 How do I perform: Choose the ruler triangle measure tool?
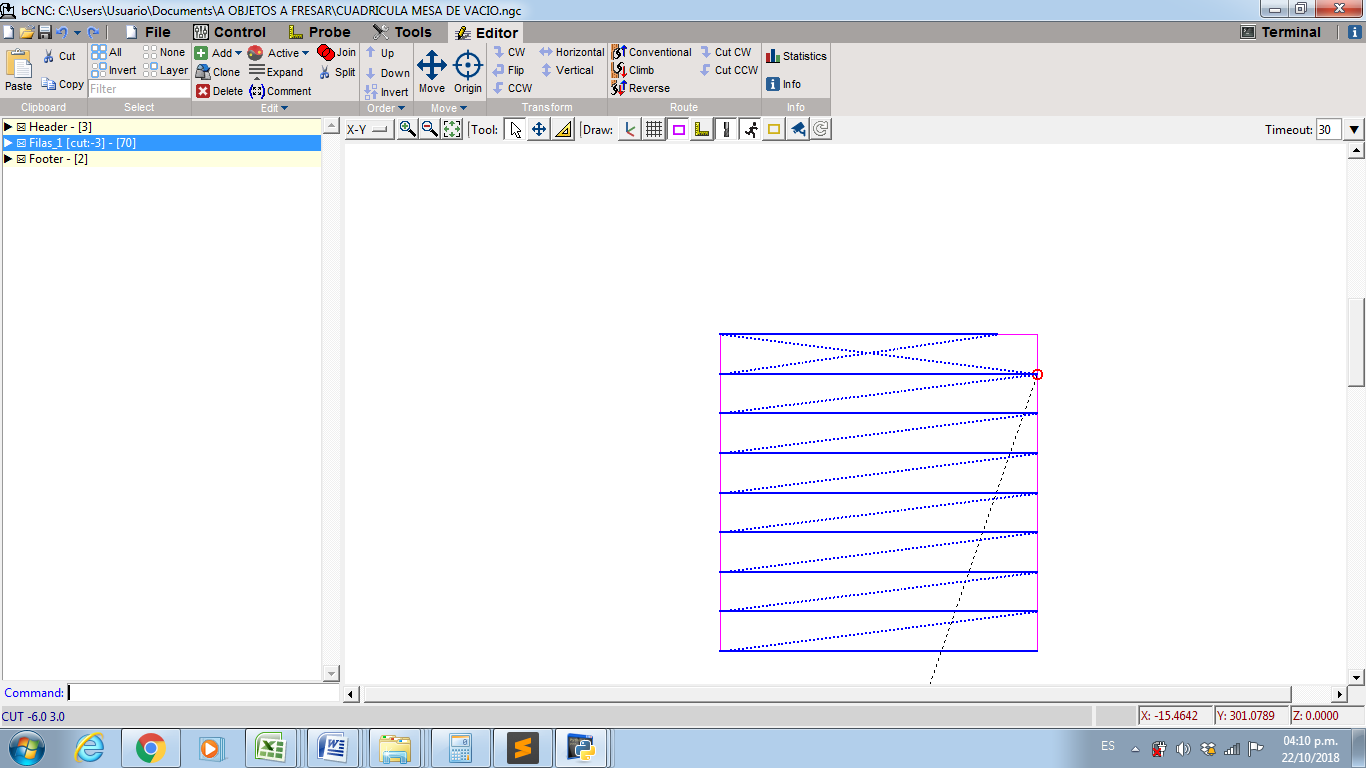coord(563,129)
